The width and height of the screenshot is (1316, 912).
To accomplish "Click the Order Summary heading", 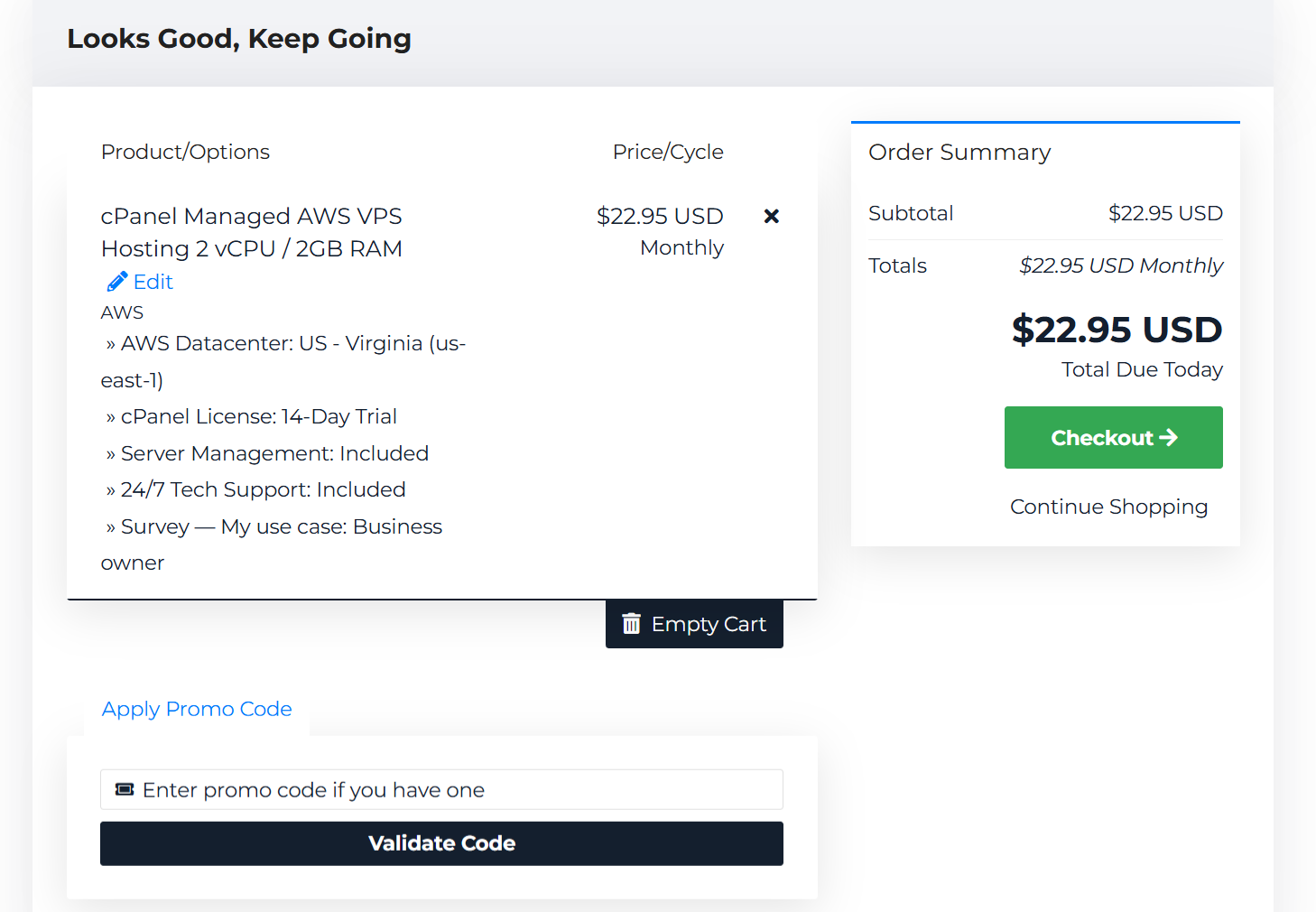I will 959,152.
